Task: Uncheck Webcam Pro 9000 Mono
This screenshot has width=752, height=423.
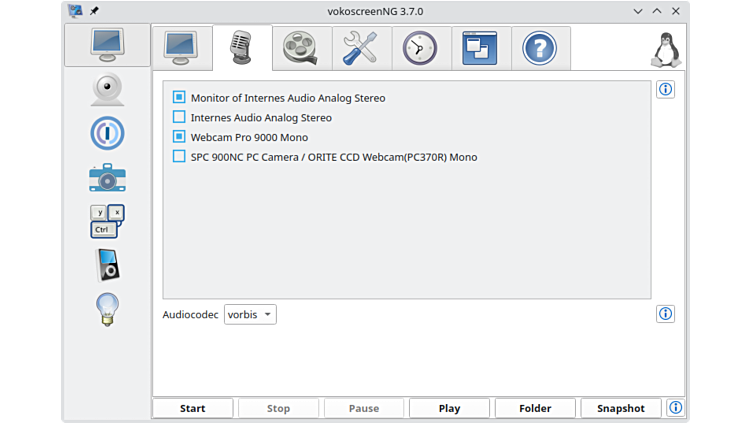Action: [x=179, y=137]
